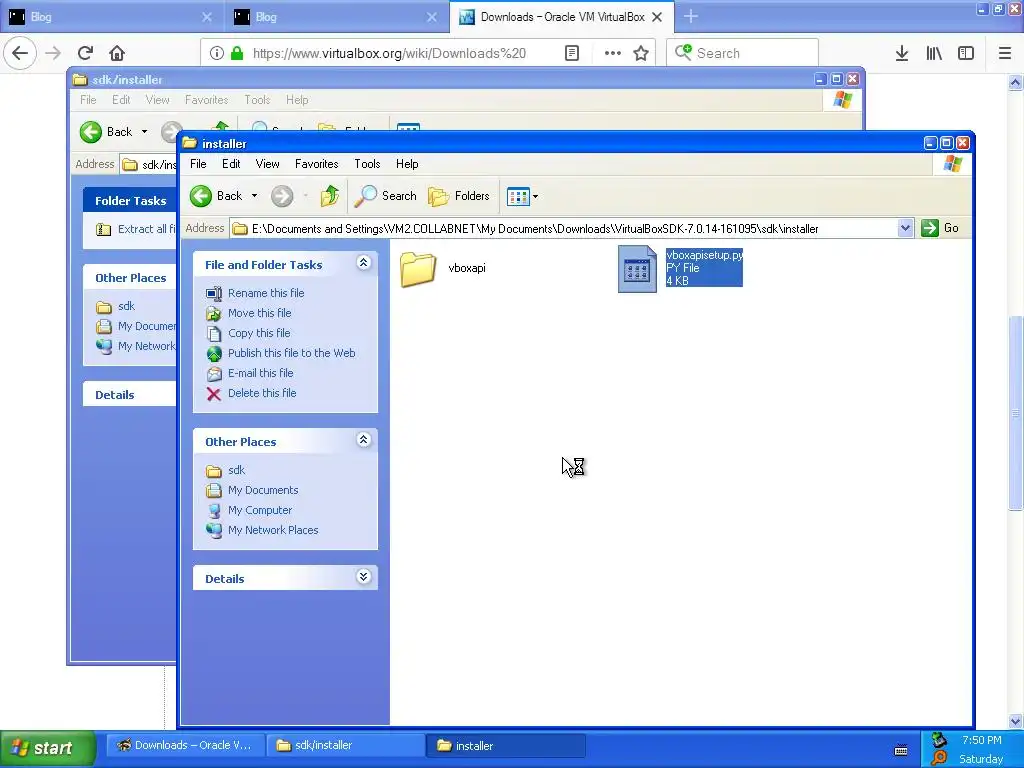The width and height of the screenshot is (1024, 768).
Task: Open My Documents in installer Other Places
Action: [263, 490]
